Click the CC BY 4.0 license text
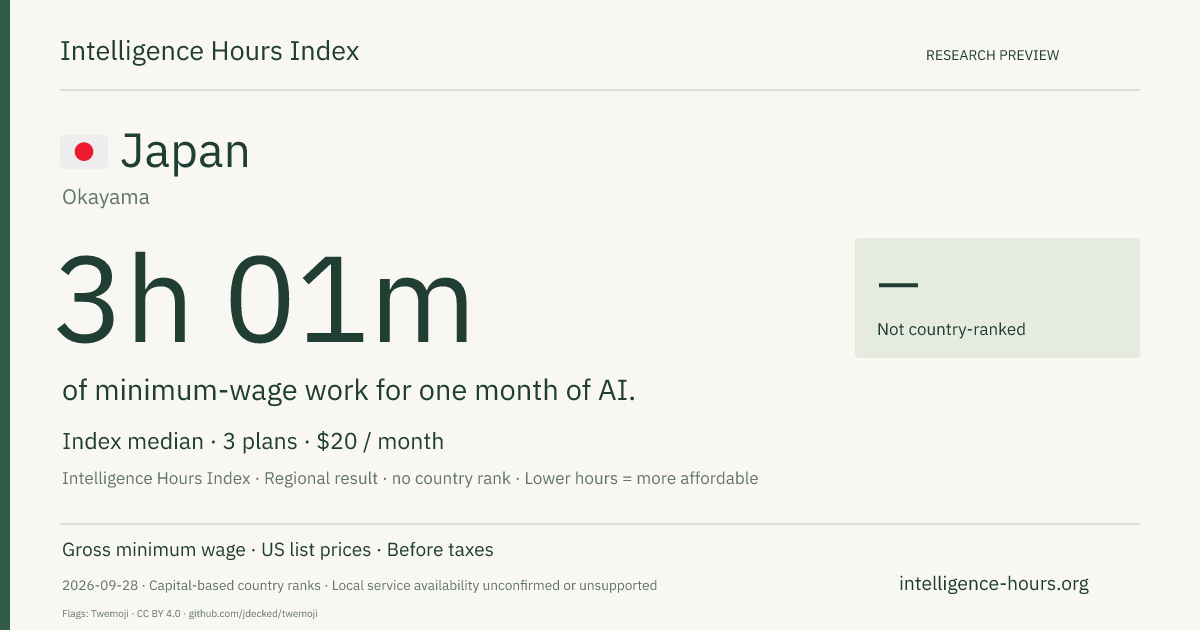The height and width of the screenshot is (630, 1200). point(158,613)
